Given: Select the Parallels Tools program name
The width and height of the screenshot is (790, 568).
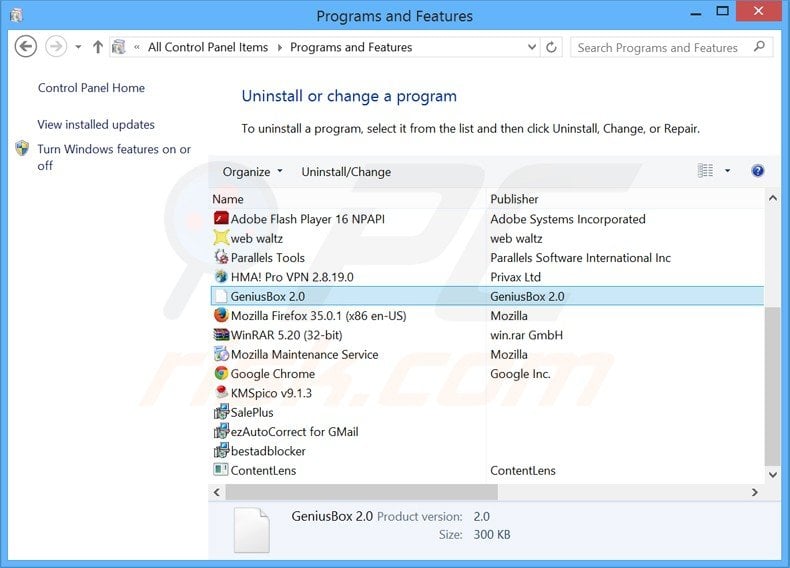Looking at the screenshot, I should click(268, 258).
